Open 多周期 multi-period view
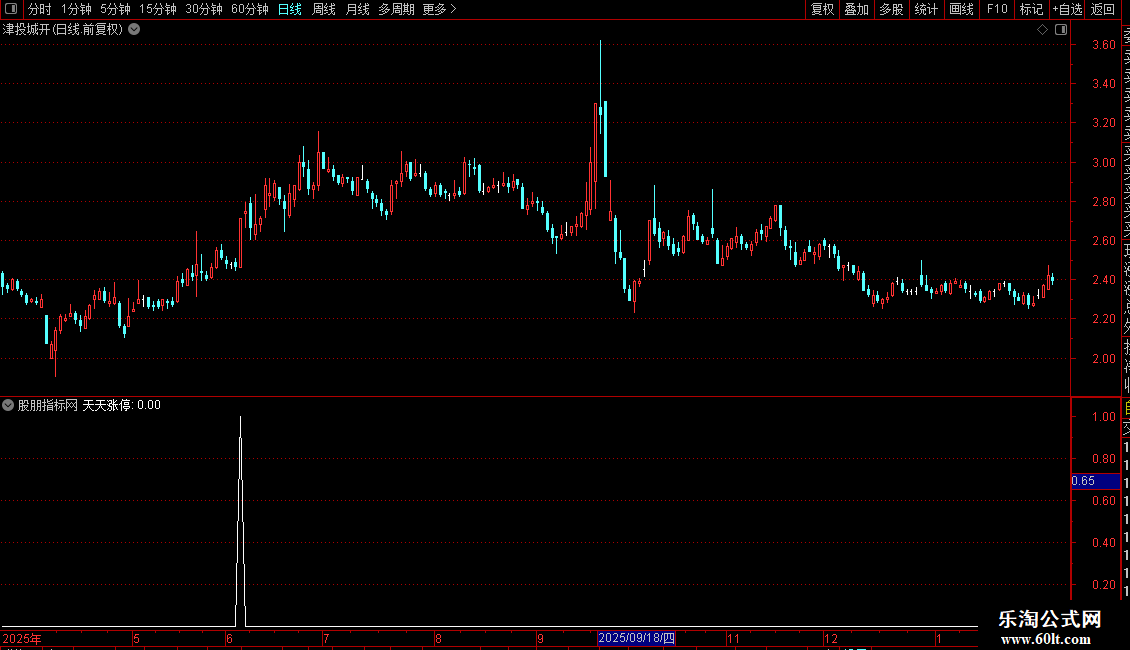Viewport: 1130px width, 650px height. click(x=396, y=9)
